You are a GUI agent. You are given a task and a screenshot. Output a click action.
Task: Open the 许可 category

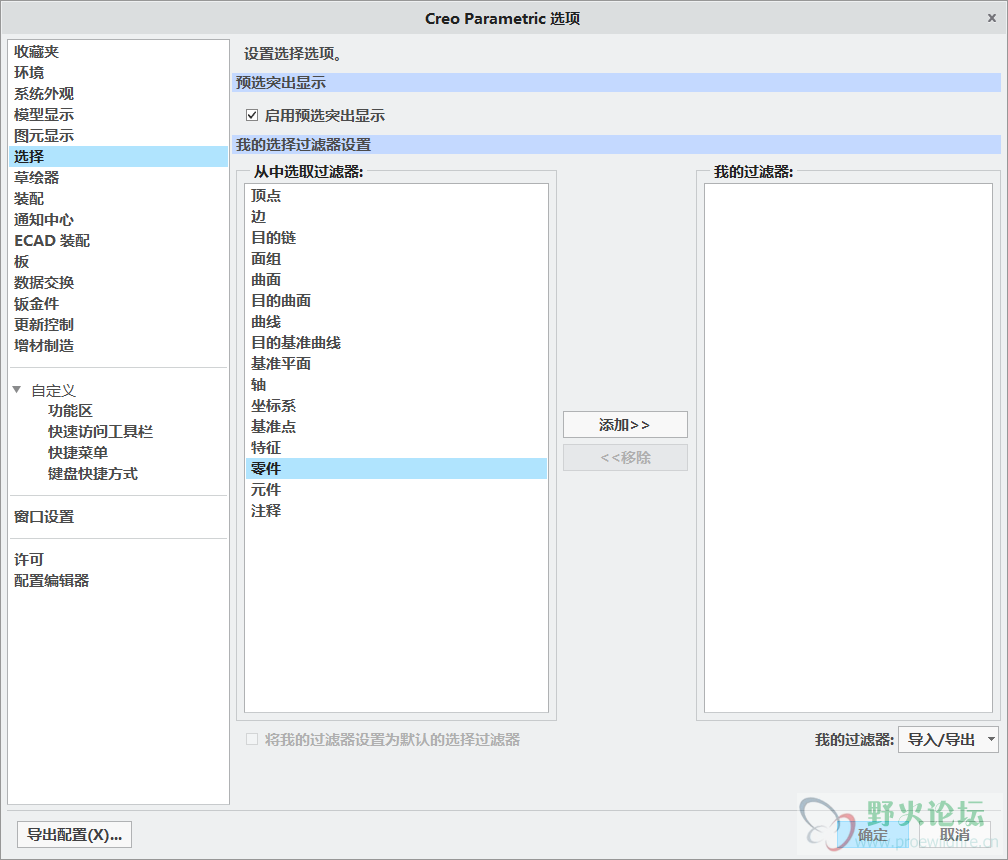coord(119,560)
